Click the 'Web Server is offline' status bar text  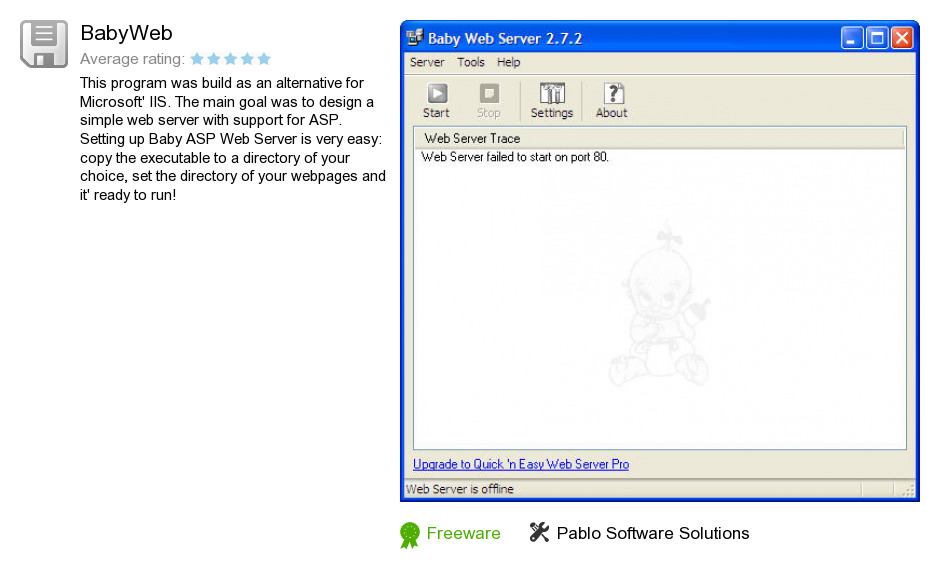460,489
